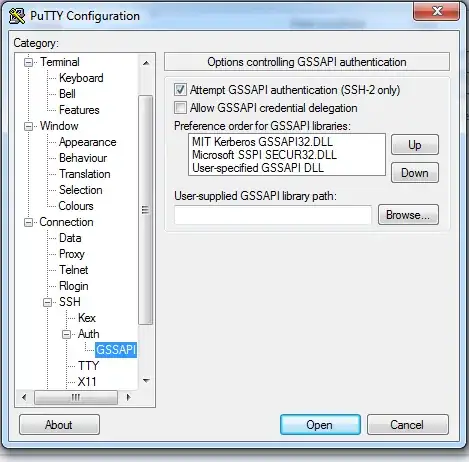Image resolution: width=469 pixels, height=462 pixels.
Task: Select X11 under SSH
Action: click(x=87, y=382)
